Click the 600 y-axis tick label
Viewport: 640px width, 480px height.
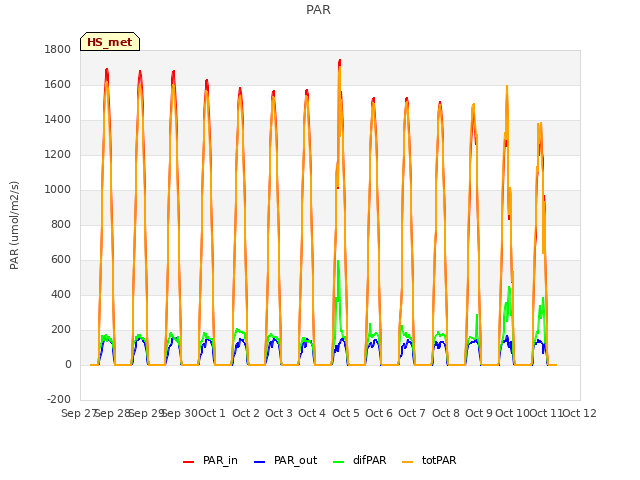tap(61, 260)
